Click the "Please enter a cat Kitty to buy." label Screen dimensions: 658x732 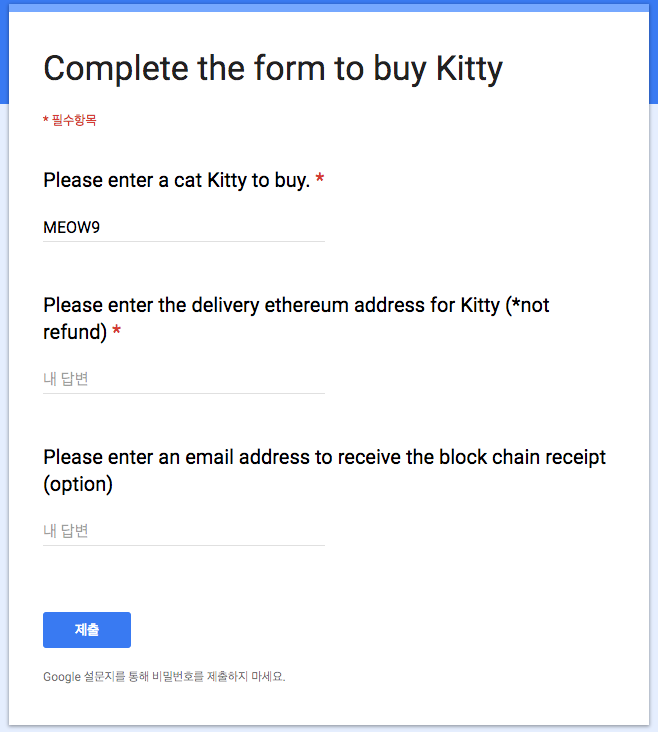tap(176, 181)
